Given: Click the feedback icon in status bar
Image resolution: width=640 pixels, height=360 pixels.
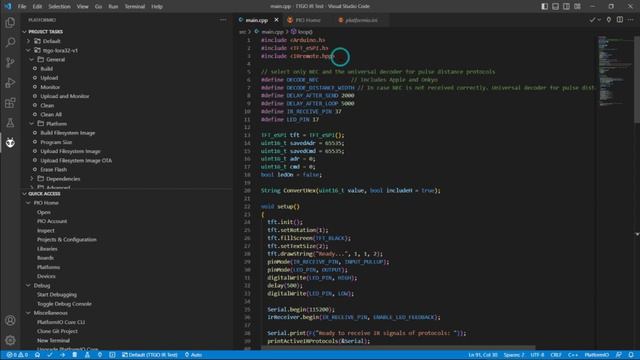Looking at the screenshot, I should (x=619, y=355).
